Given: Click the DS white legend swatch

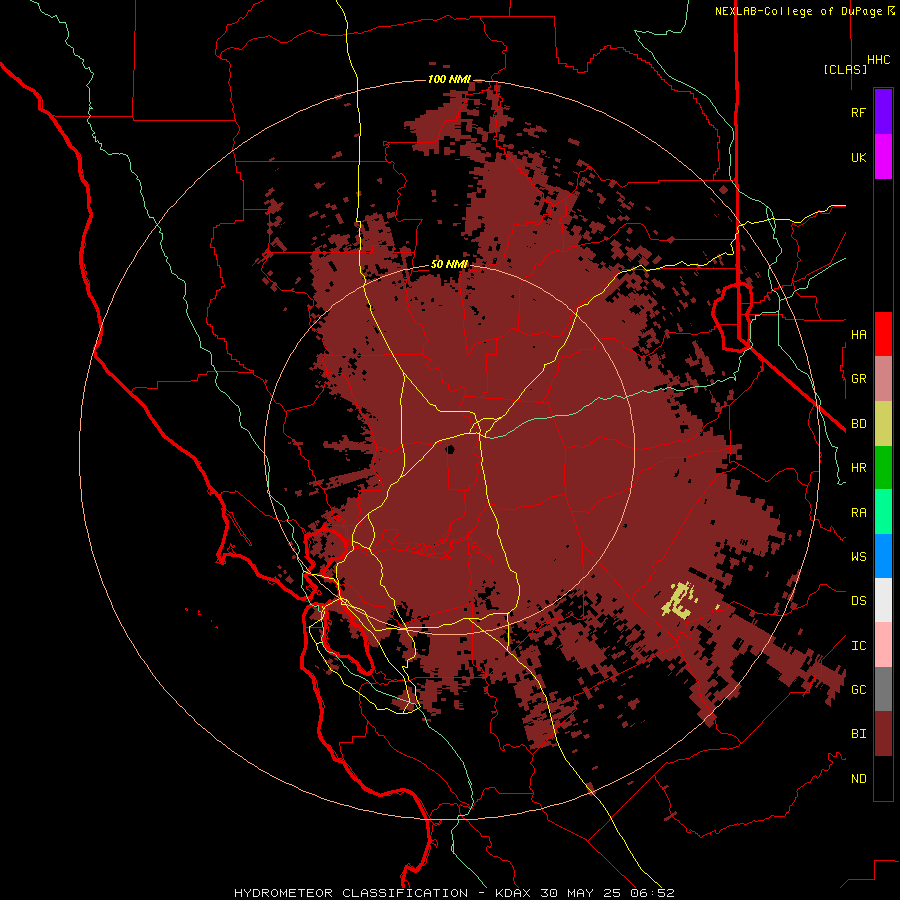Looking at the screenshot, I should click(883, 600).
